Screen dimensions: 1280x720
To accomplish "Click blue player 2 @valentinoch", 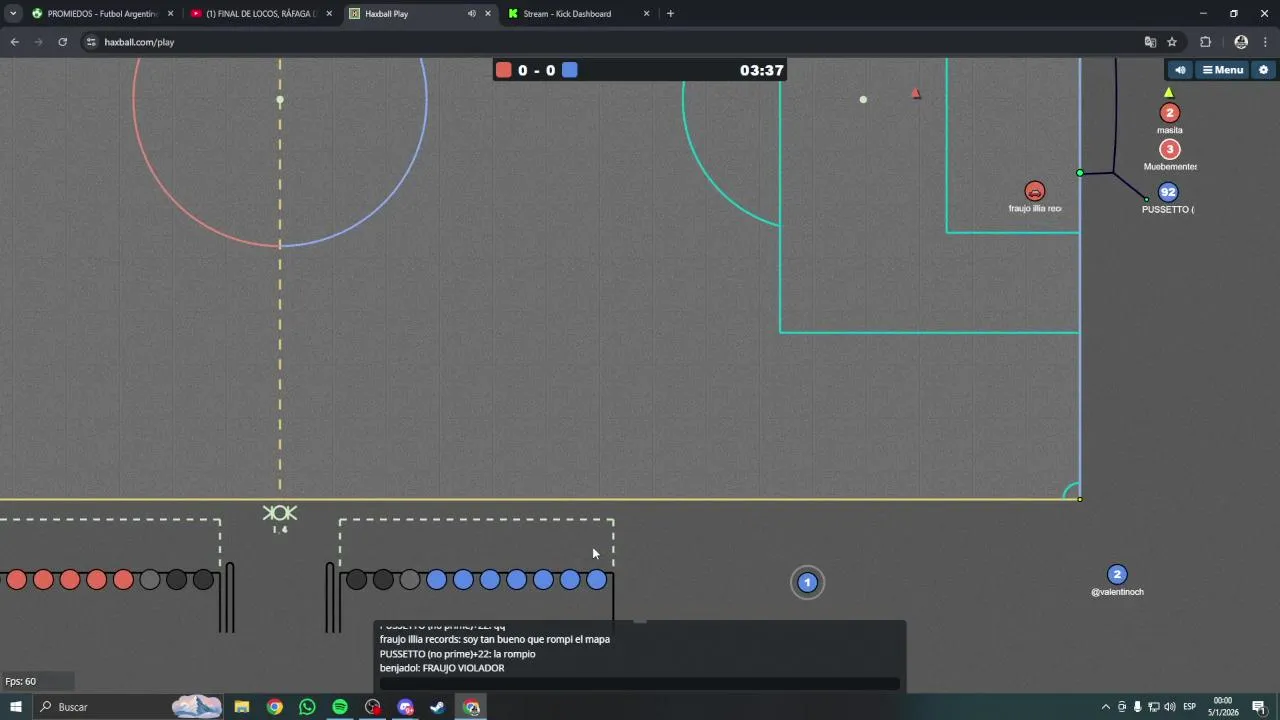I will pos(1117,574).
